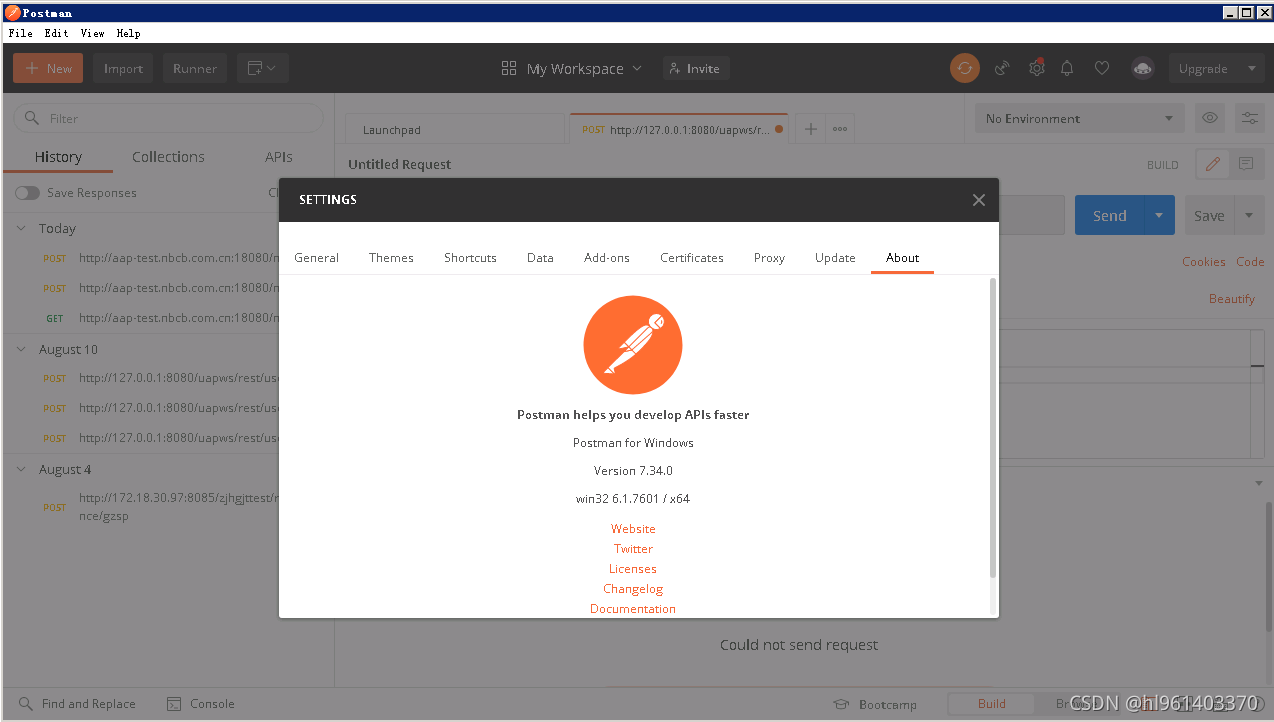Open the Launchpad tab

455,129
